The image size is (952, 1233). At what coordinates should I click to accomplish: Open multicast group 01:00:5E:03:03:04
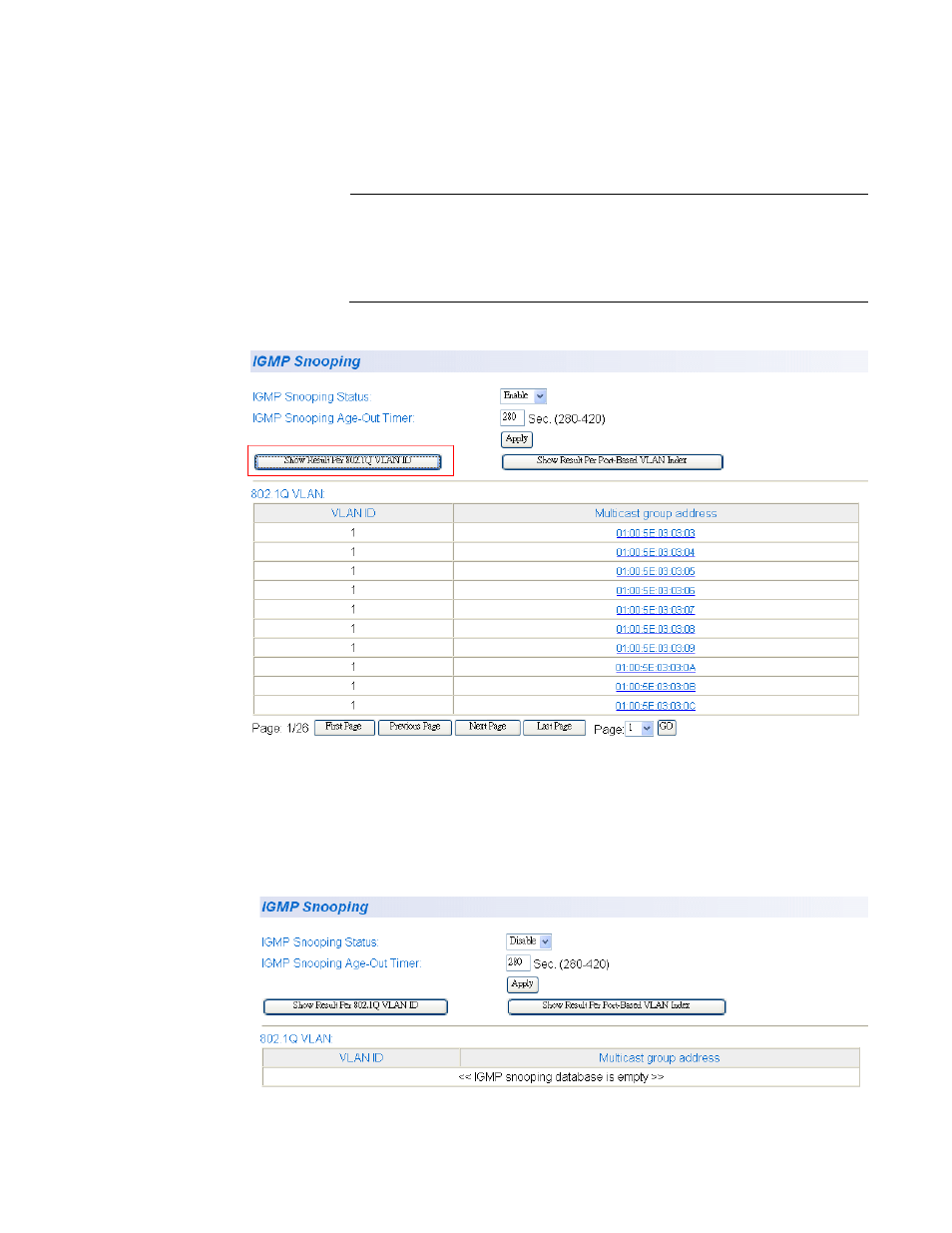point(656,552)
